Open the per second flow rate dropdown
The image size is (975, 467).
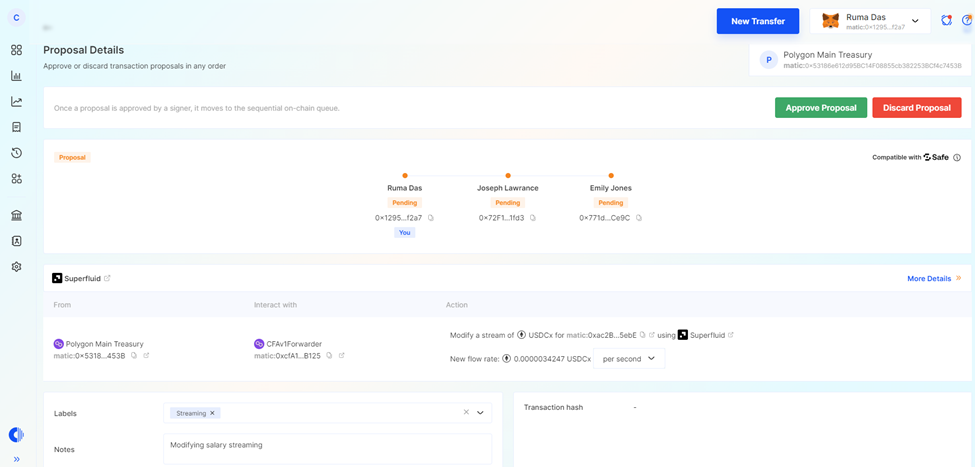629,358
